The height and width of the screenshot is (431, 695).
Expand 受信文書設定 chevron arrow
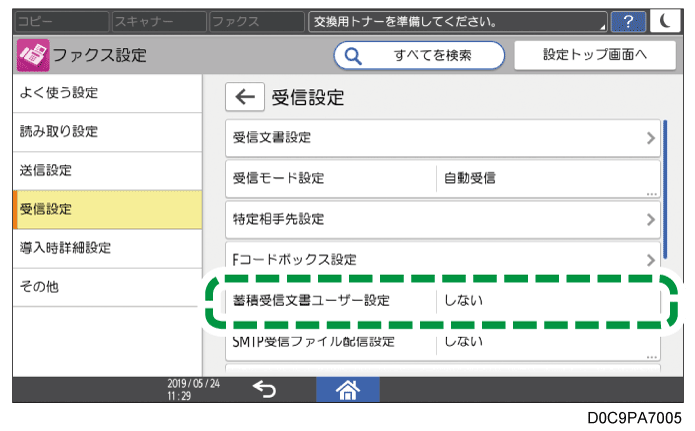tap(650, 138)
